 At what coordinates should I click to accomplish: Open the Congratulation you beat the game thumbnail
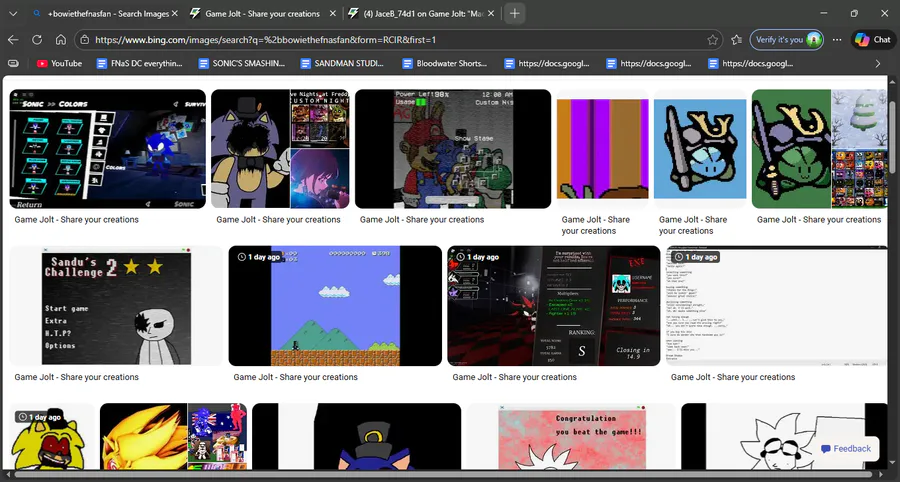pyautogui.click(x=571, y=437)
